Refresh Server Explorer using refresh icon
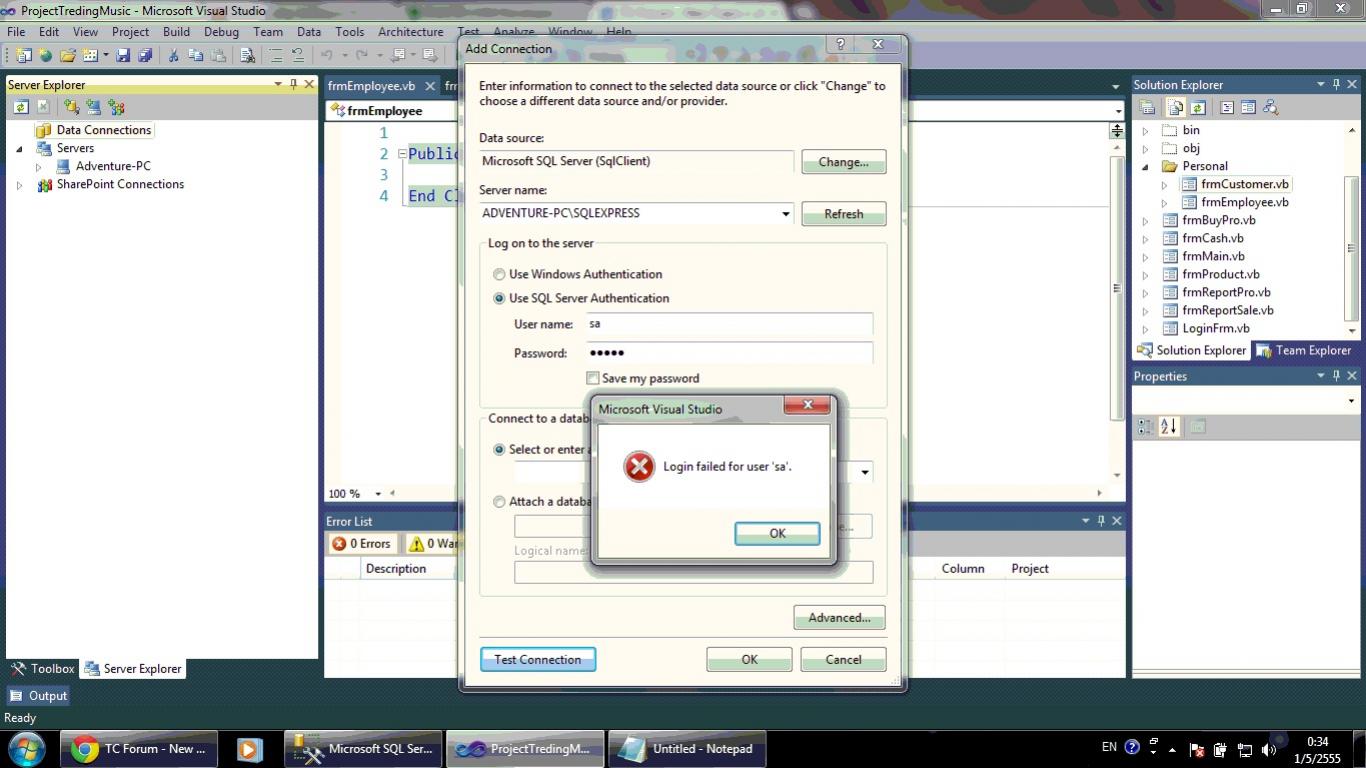1366x768 pixels. 21,107
